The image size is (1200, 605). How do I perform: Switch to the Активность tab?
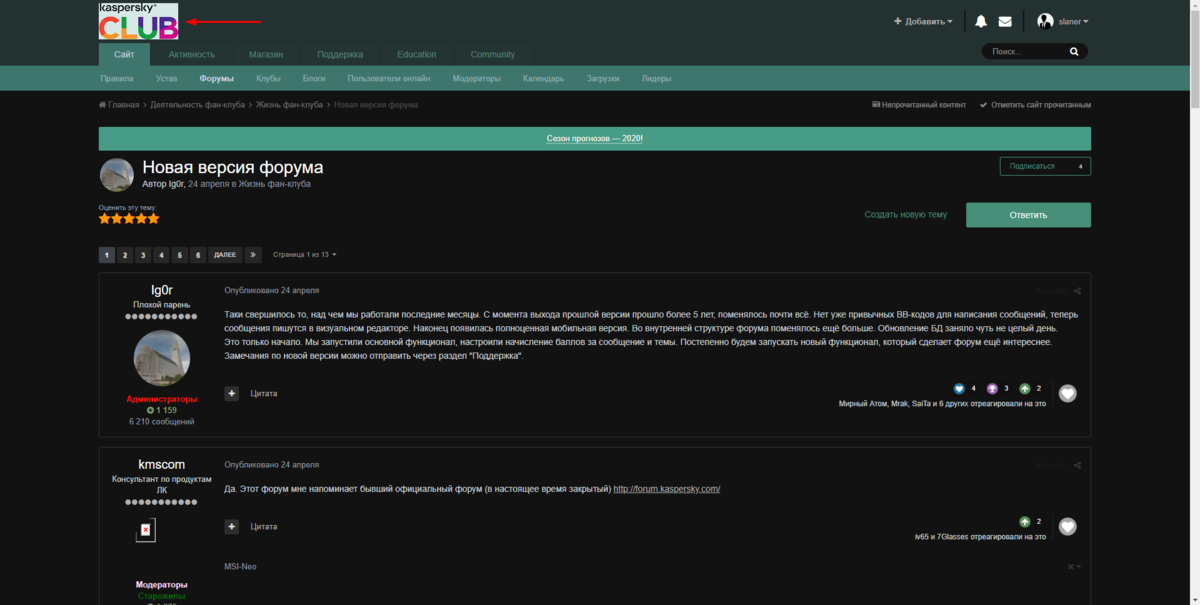[191, 54]
